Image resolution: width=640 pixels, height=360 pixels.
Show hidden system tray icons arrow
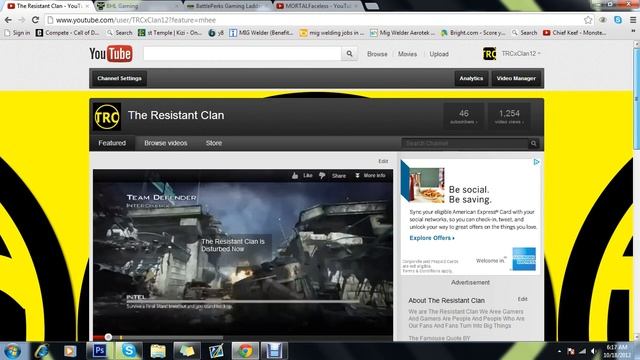tap(559, 351)
